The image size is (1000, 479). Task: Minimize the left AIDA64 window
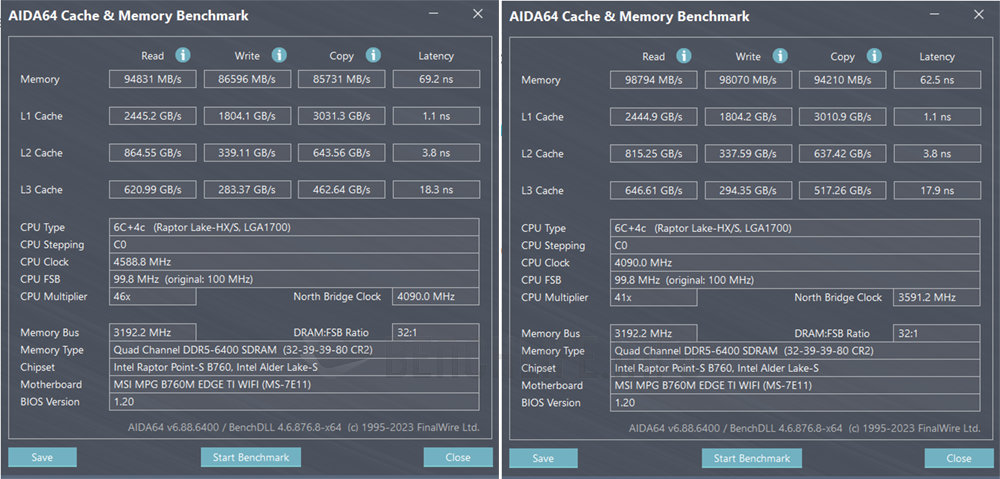[x=434, y=14]
